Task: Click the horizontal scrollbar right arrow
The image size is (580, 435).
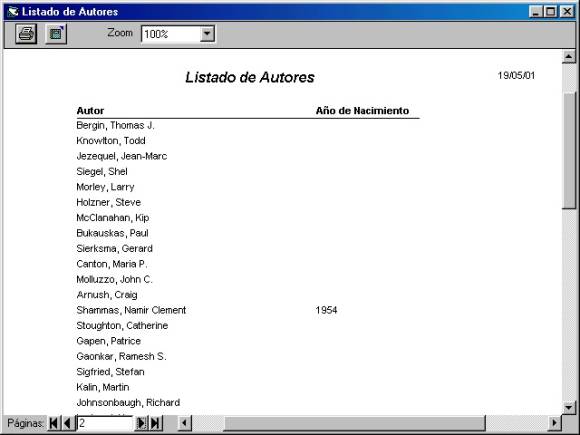Action: [x=554, y=423]
